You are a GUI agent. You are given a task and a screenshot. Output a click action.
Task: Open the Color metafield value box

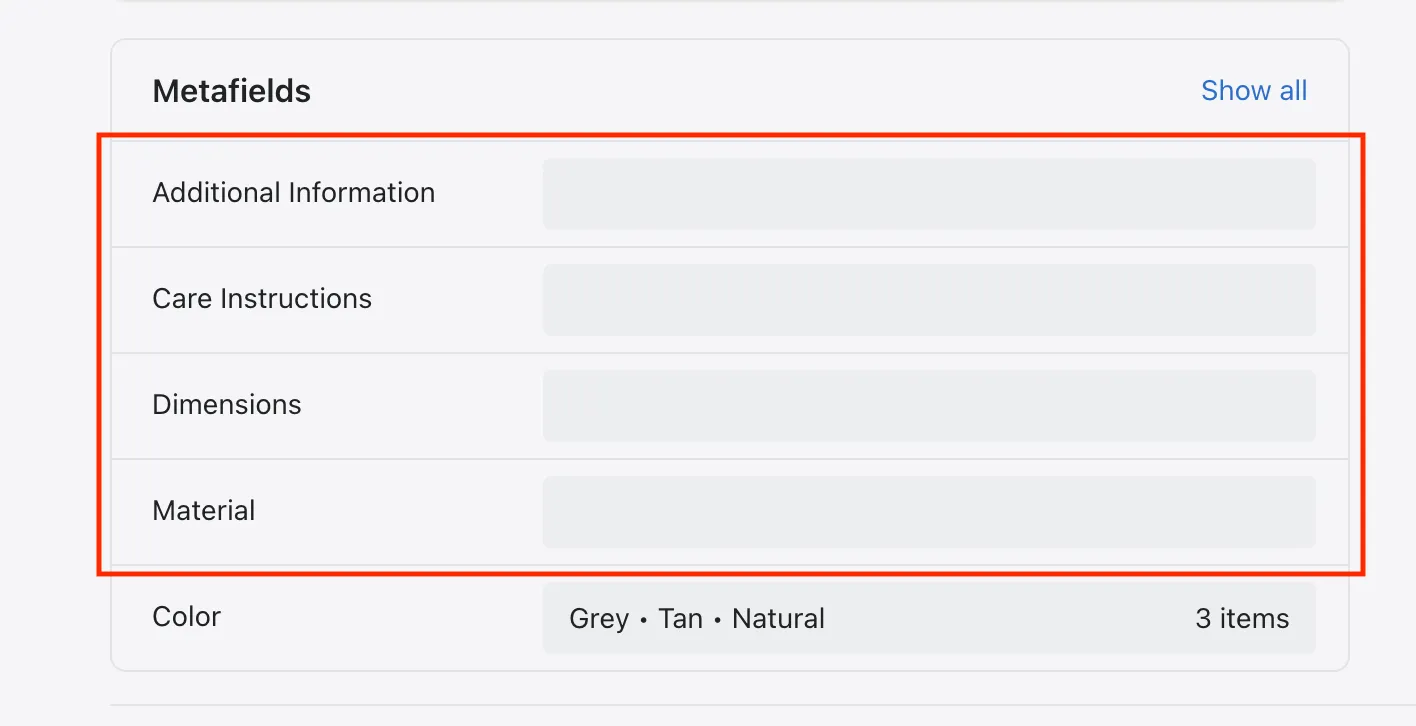(929, 618)
